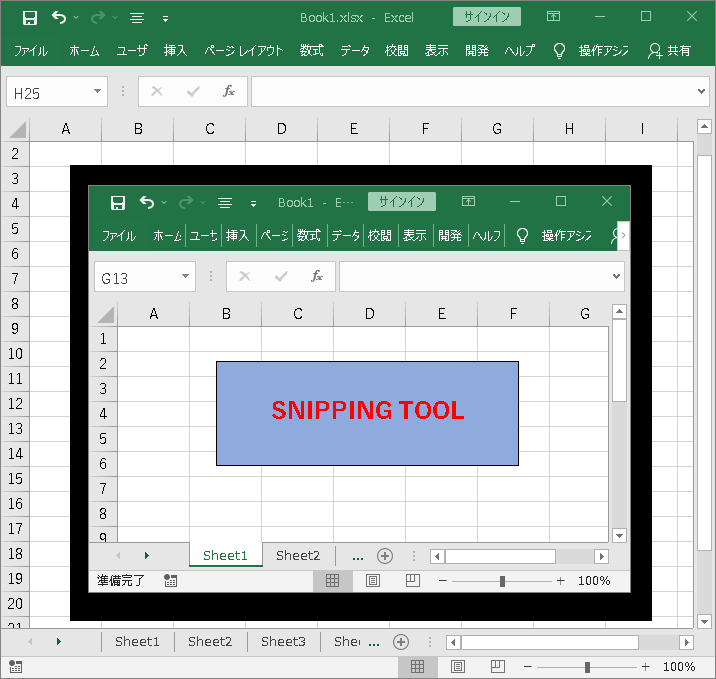Image resolution: width=716 pixels, height=679 pixels.
Task: Click the outer vertical scrollbar down arrow
Action: tap(704, 621)
